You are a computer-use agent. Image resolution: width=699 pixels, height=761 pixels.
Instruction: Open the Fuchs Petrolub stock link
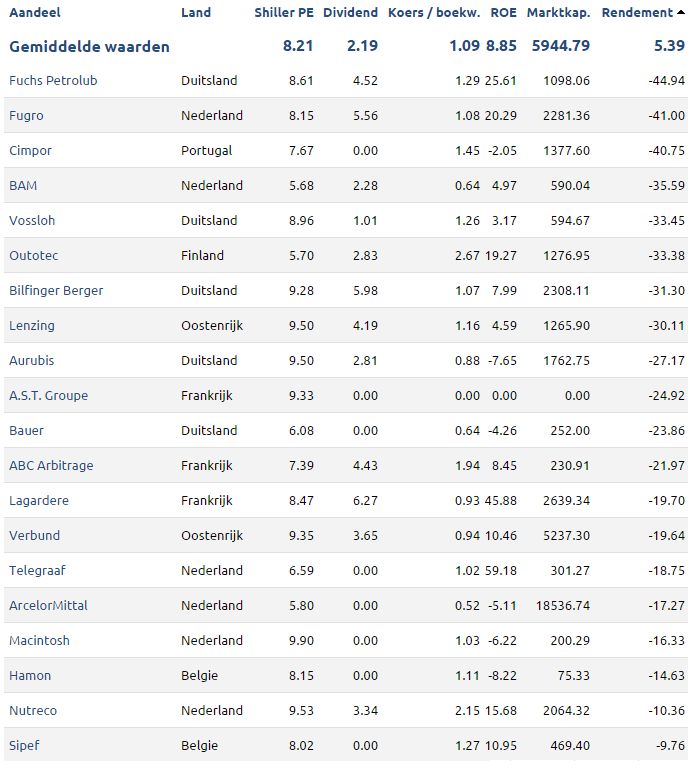pyautogui.click(x=53, y=81)
